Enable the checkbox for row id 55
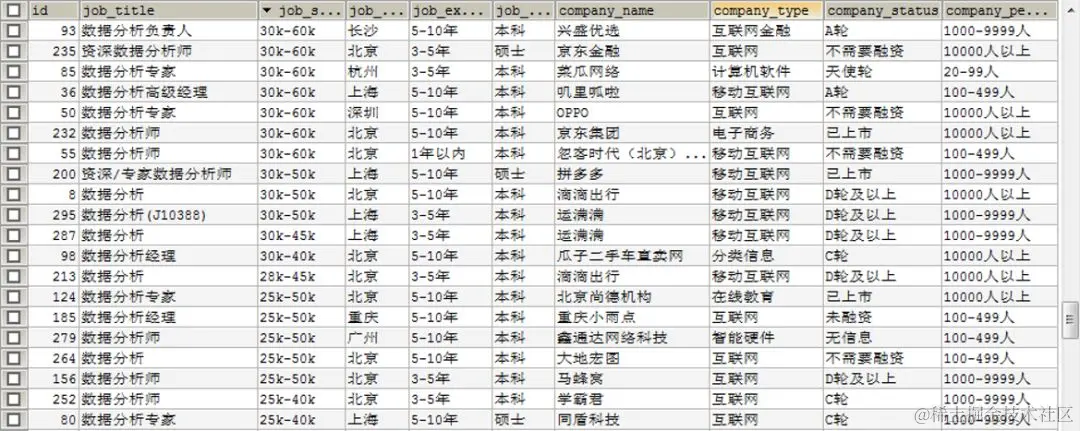This screenshot has height=431, width=1080. pyautogui.click(x=14, y=154)
